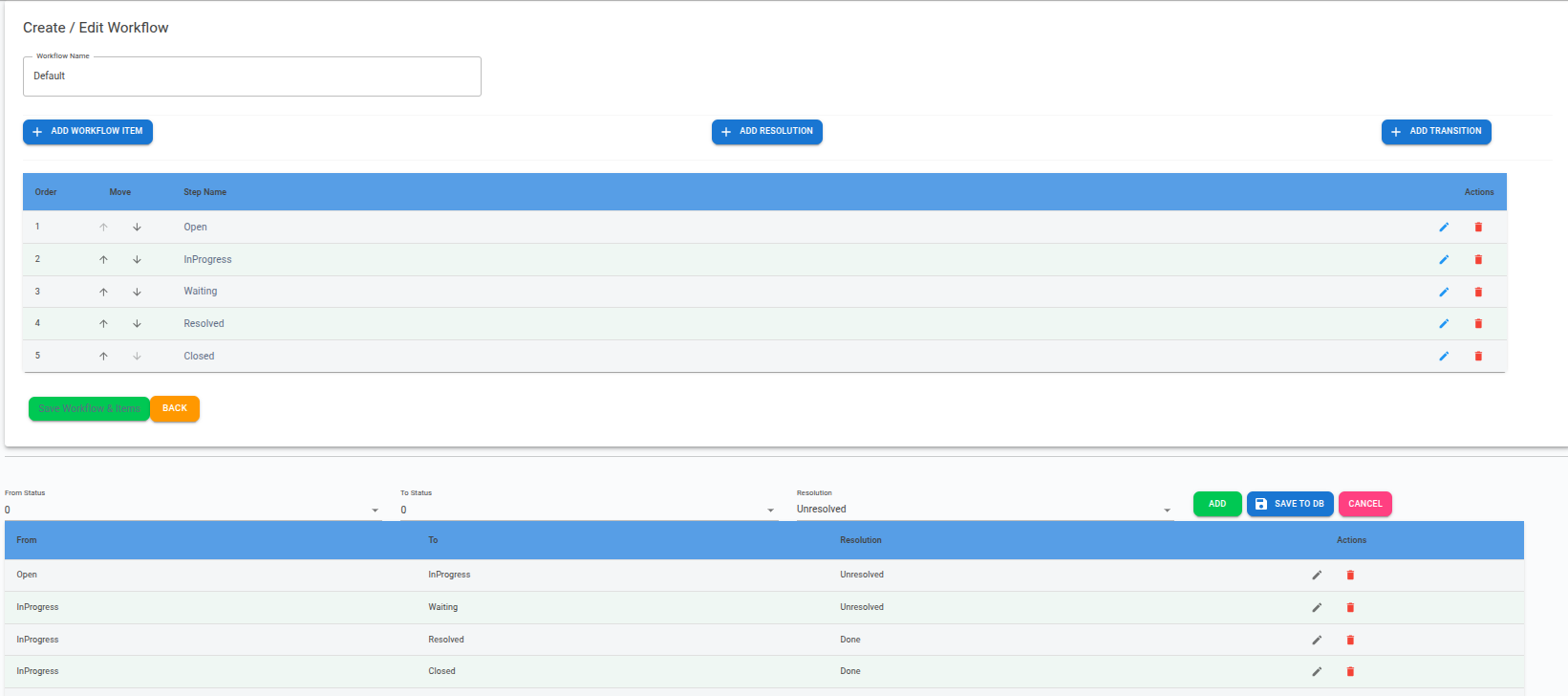Delete the Closed workflow step
Screen dimensions: 1568x696
pyautogui.click(x=1478, y=357)
